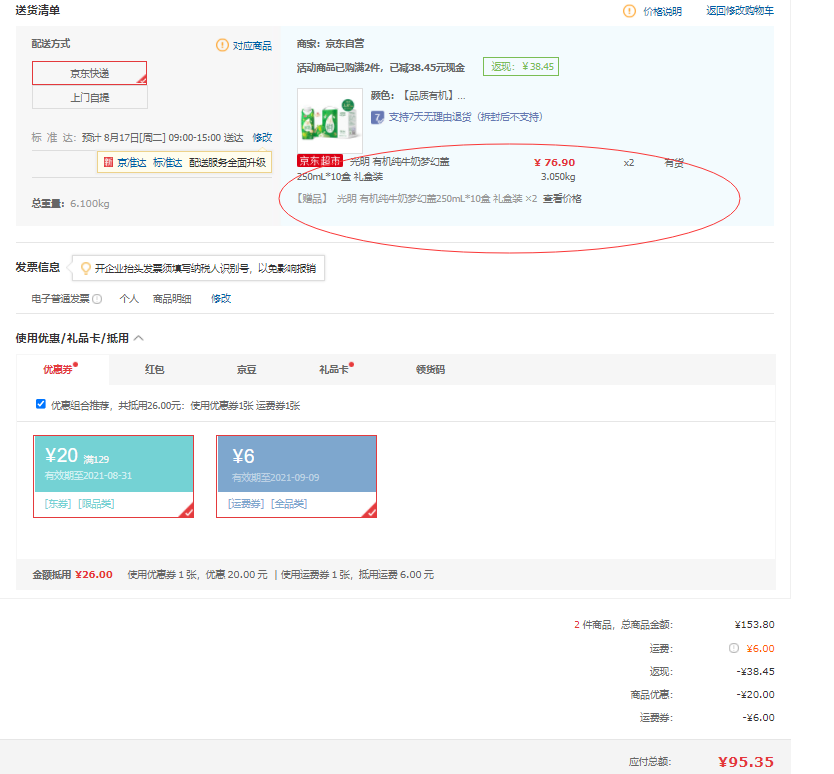Click total goods amount ¥153.80
The height and width of the screenshot is (774, 834).
tap(754, 625)
